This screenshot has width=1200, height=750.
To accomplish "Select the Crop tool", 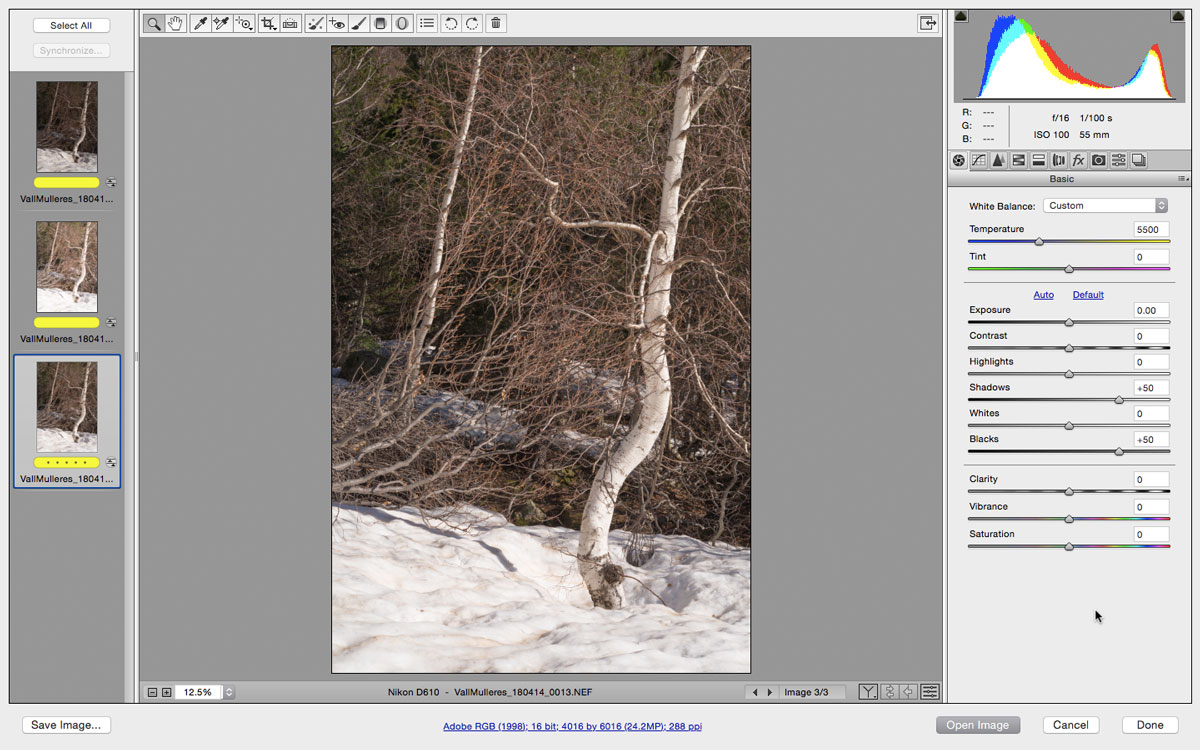I will [268, 23].
